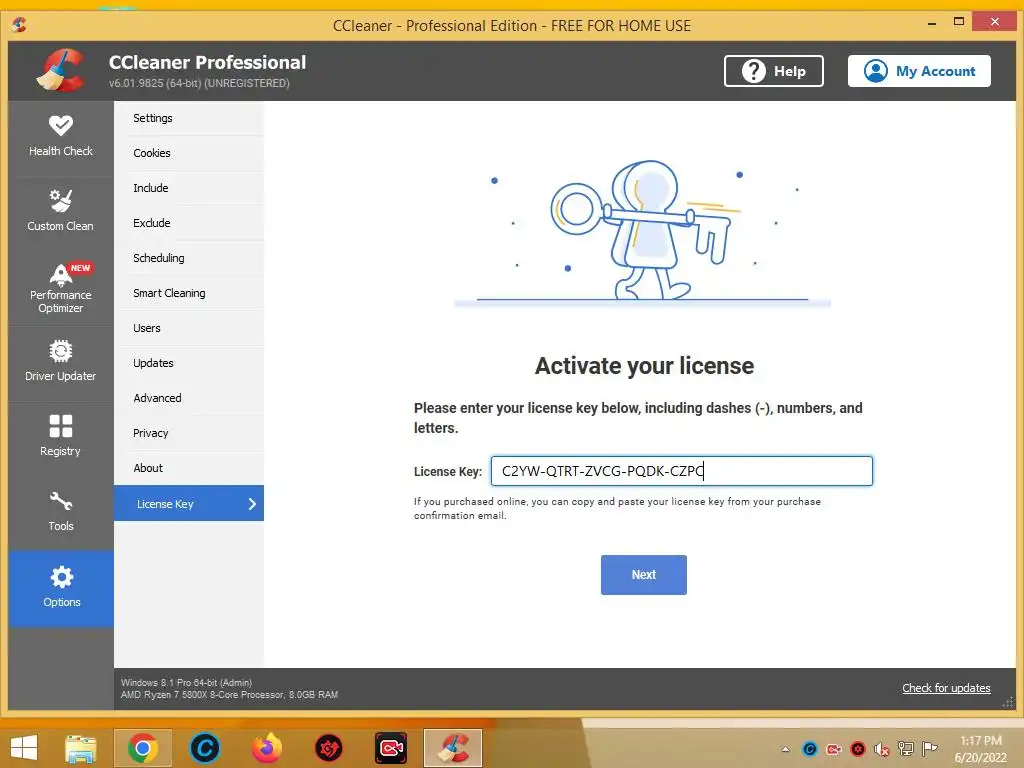Select the License Key menu item
Image resolution: width=1024 pixels, height=768 pixels.
(x=189, y=504)
